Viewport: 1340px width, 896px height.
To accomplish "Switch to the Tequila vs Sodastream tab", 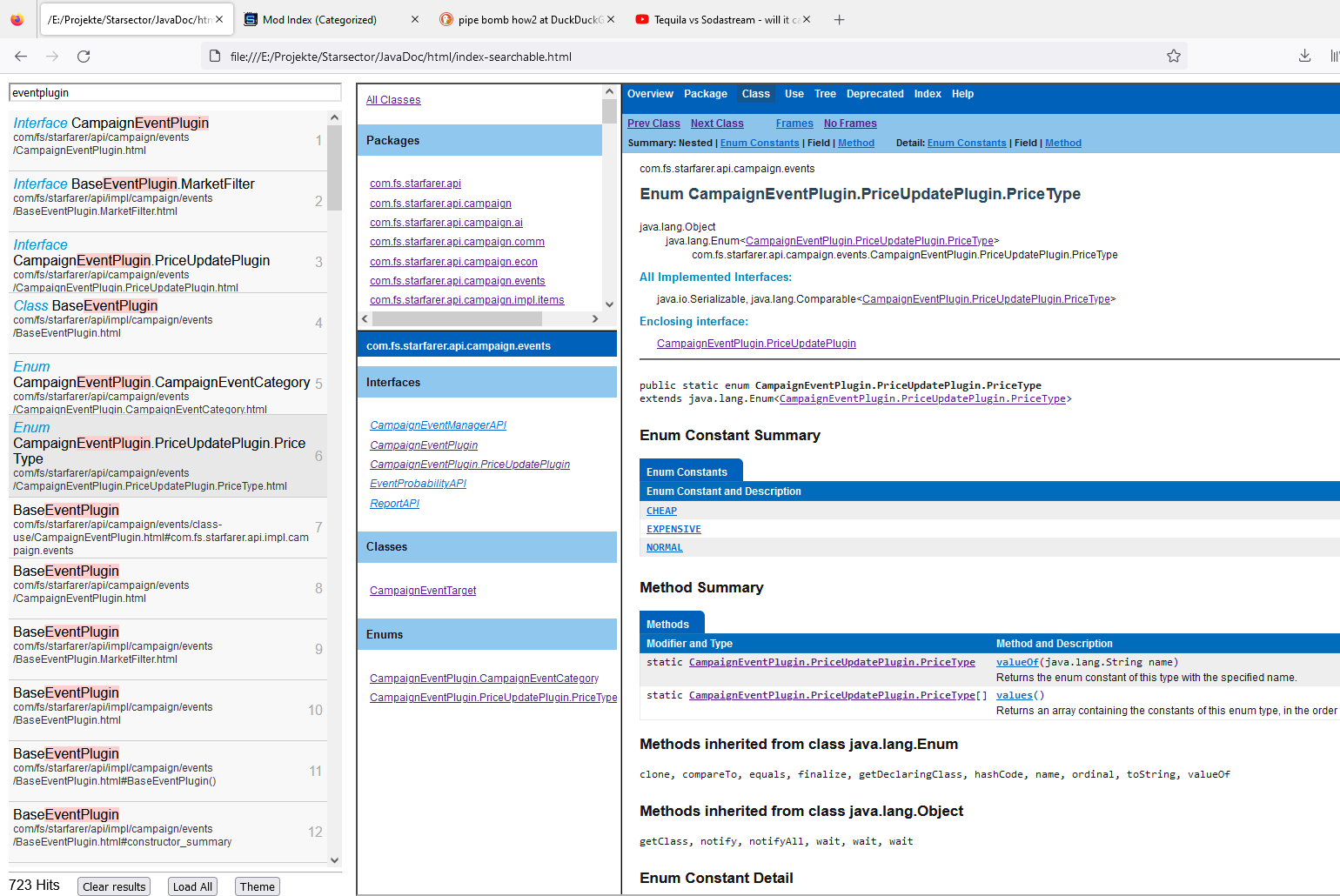I will [x=723, y=19].
